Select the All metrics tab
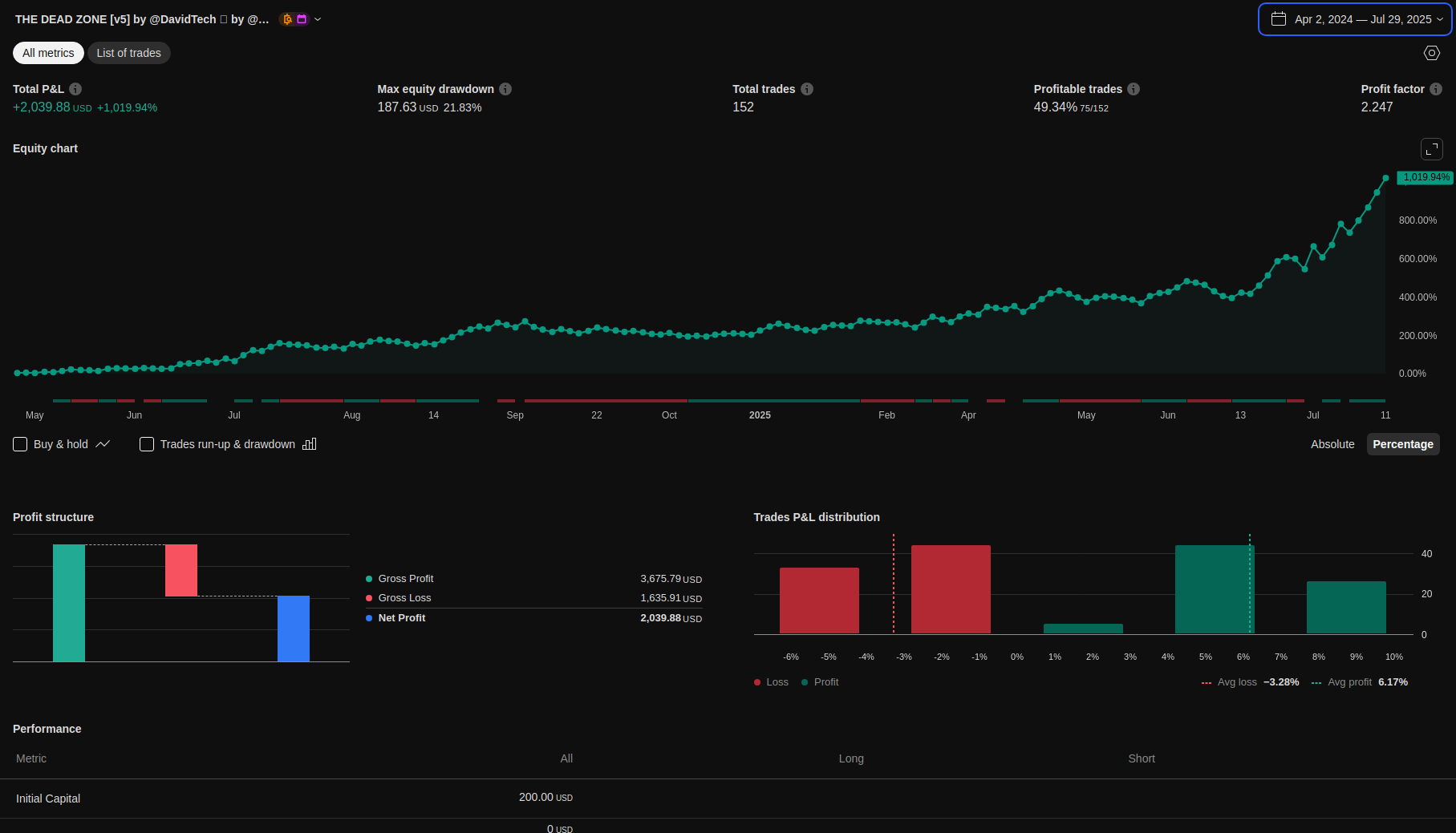Image resolution: width=1456 pixels, height=833 pixels. click(48, 53)
